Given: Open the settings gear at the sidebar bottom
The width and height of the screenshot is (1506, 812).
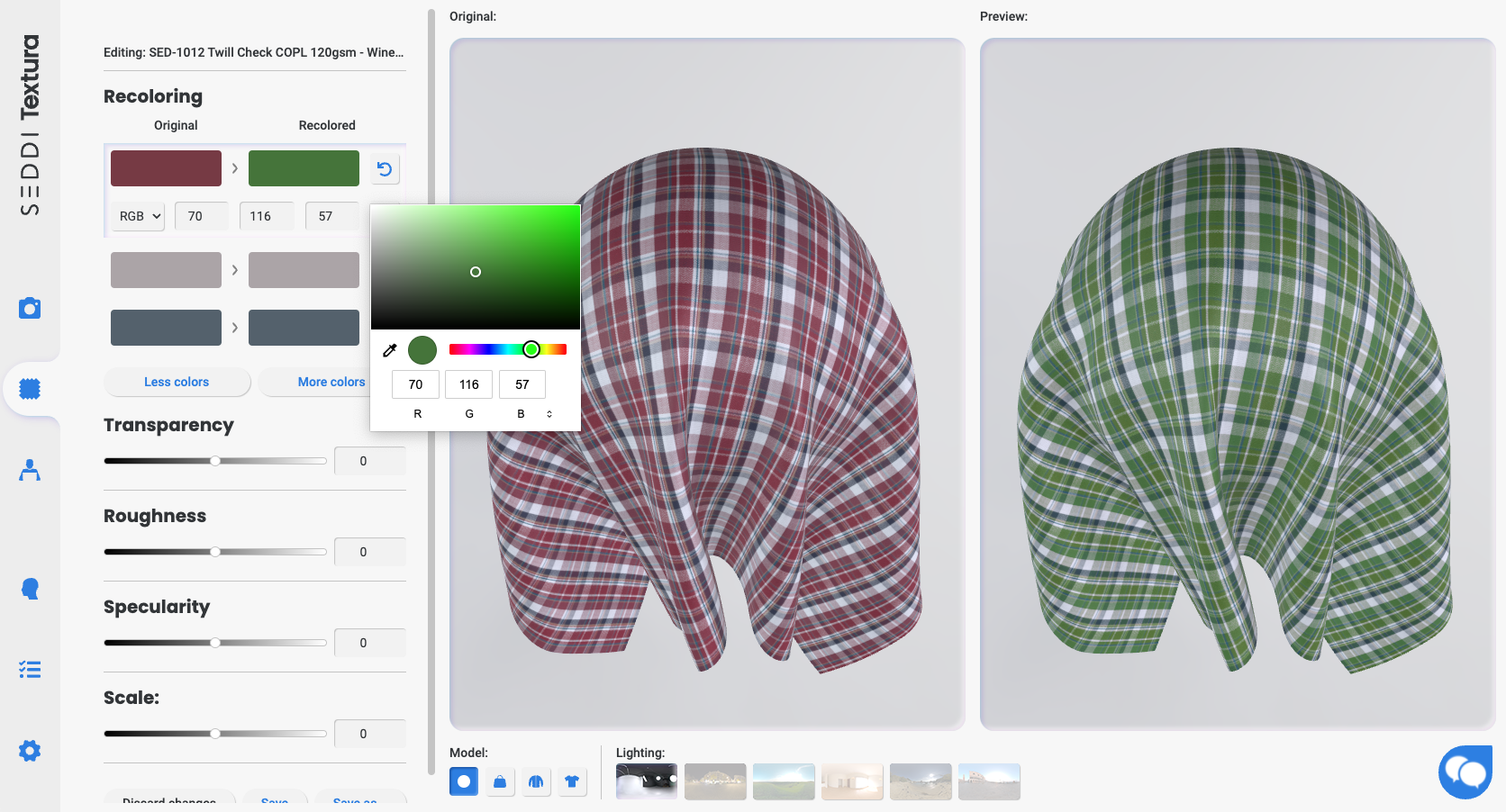Looking at the screenshot, I should [30, 750].
